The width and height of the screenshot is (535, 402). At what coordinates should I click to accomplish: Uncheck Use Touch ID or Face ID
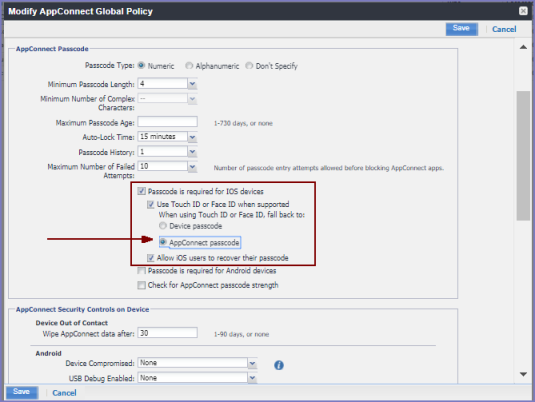click(150, 204)
